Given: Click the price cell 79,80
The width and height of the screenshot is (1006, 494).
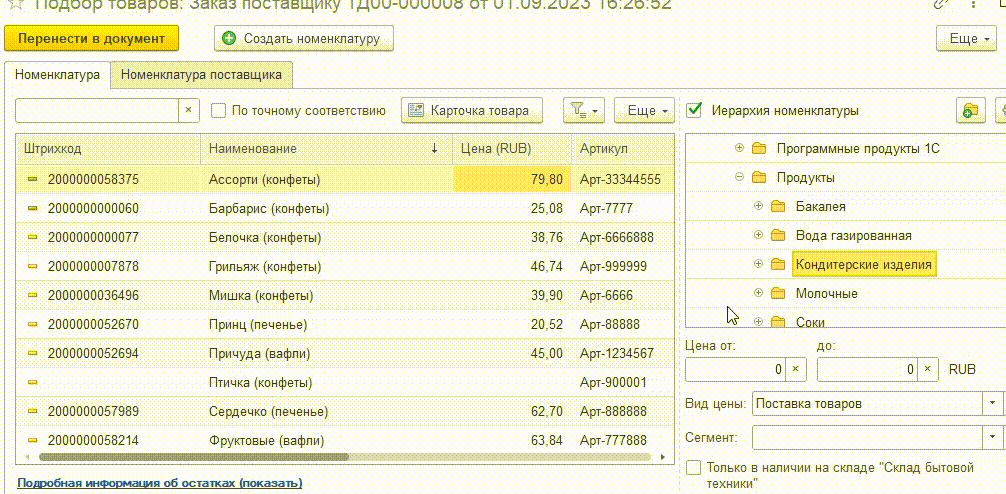Looking at the screenshot, I should [513, 180].
